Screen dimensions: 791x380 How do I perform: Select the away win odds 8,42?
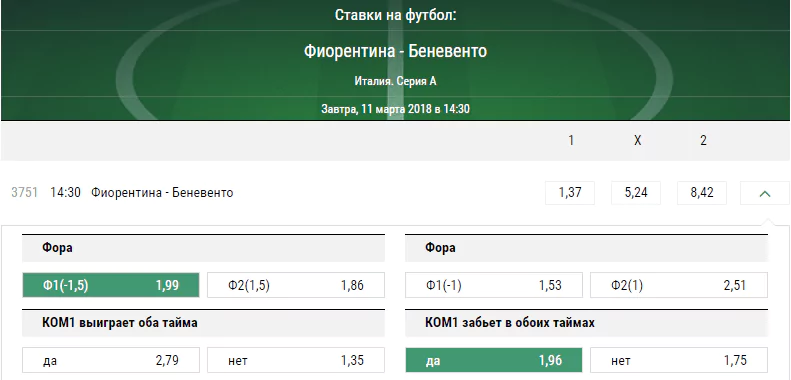[702, 193]
